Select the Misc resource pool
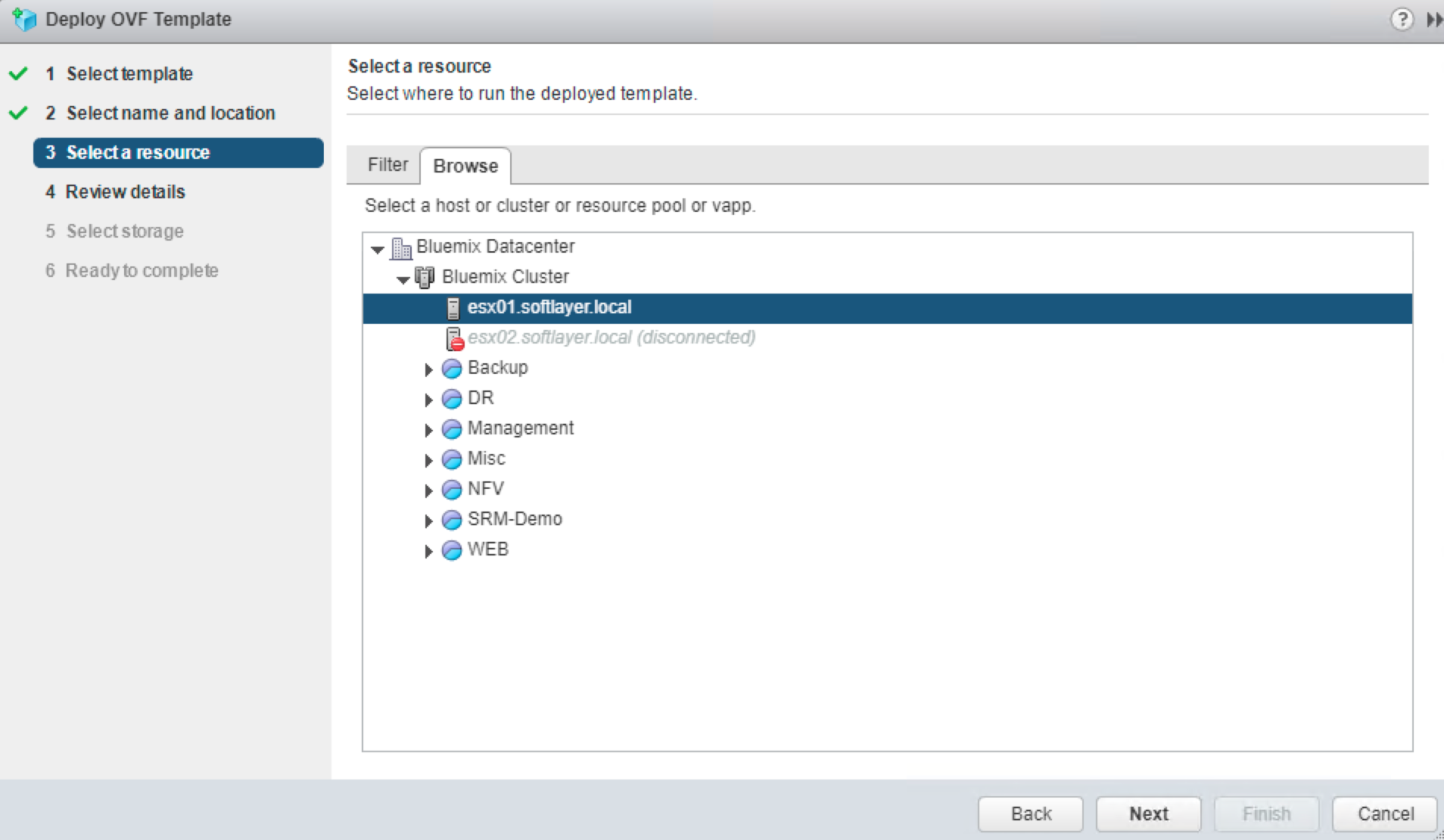1444x840 pixels. [x=487, y=459]
